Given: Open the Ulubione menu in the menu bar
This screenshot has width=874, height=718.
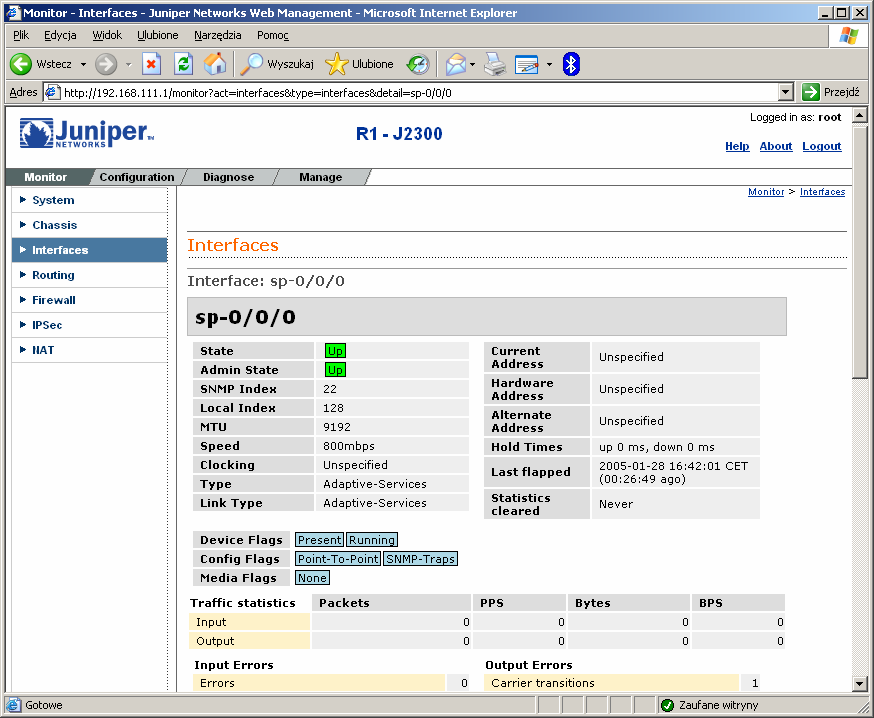Looking at the screenshot, I should pos(158,35).
